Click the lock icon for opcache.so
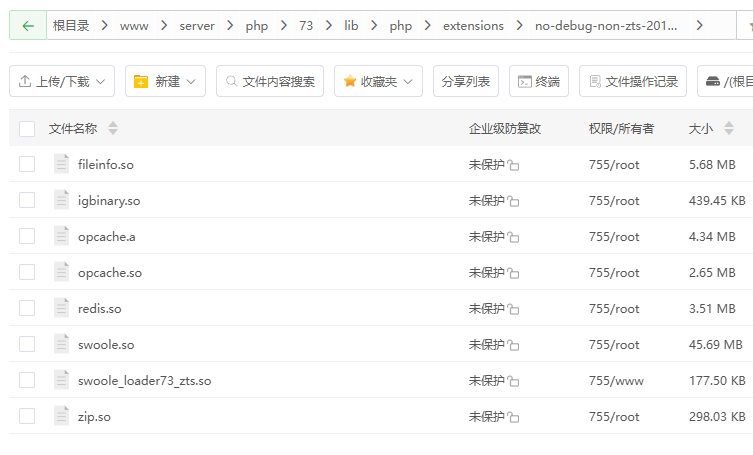Screen dimensions: 753x455 [x=513, y=273]
